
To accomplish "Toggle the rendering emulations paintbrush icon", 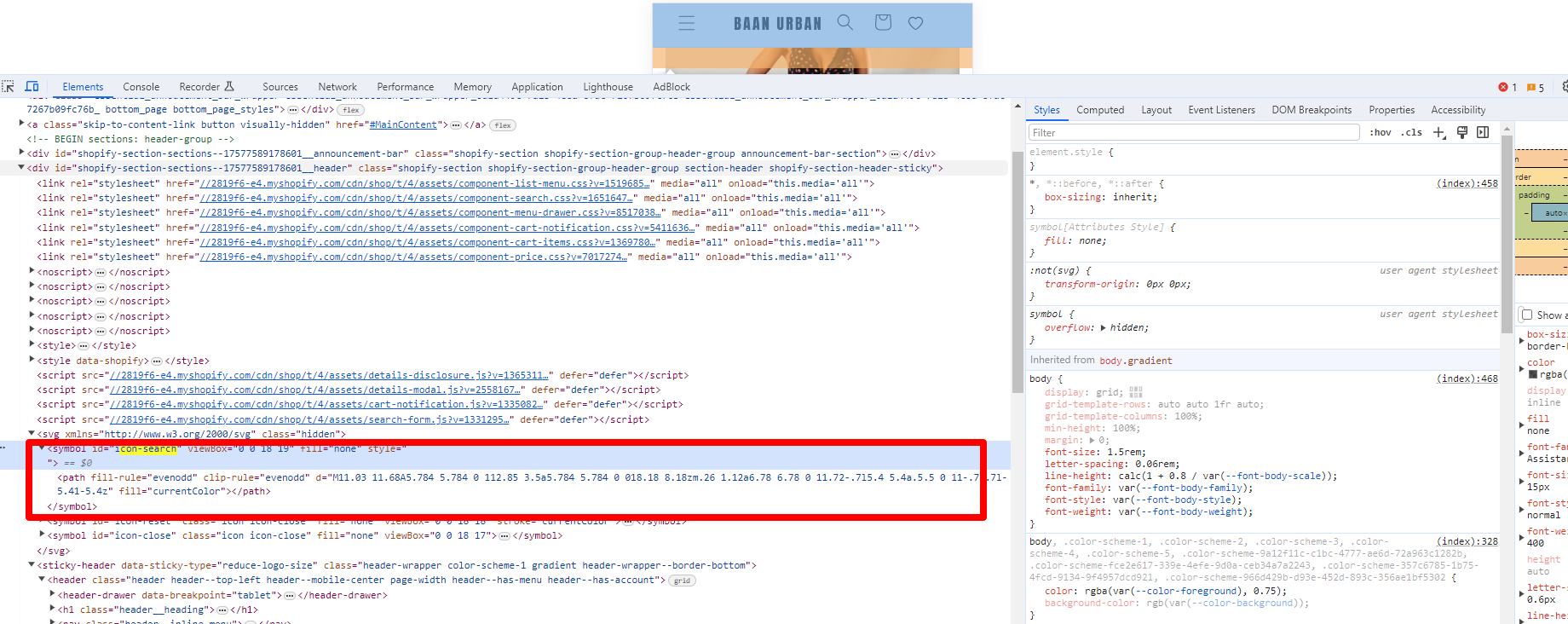I will click(x=1462, y=132).
